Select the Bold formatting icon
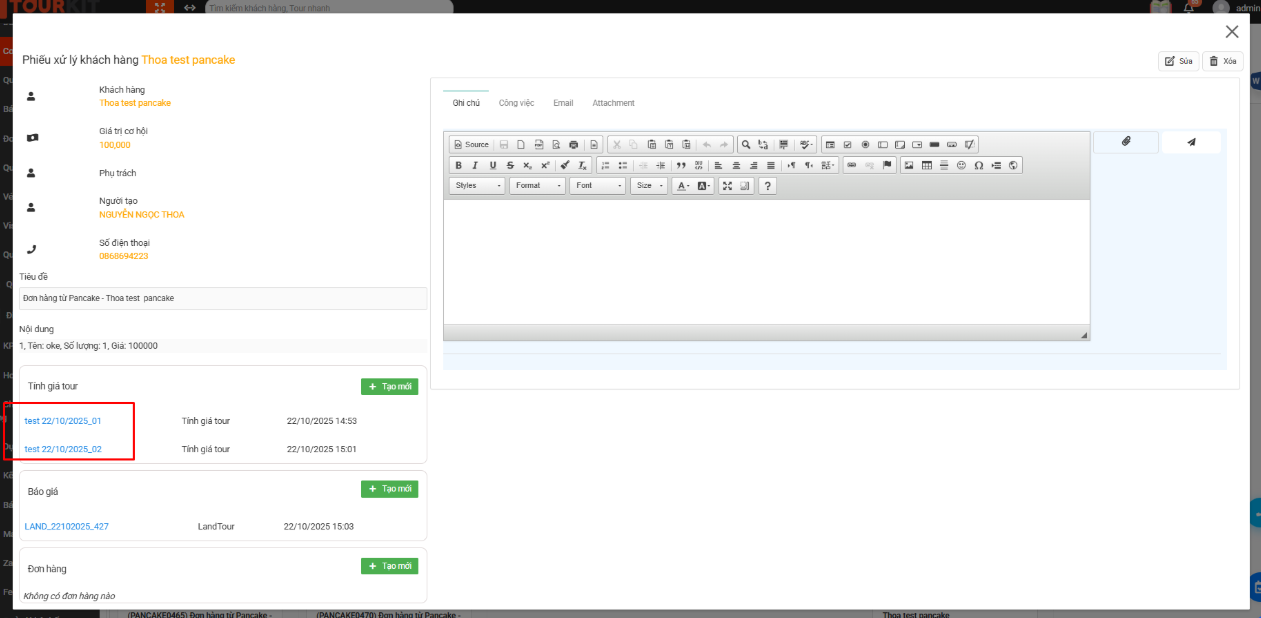Viewport: 1261px width, 618px height. pyautogui.click(x=458, y=165)
